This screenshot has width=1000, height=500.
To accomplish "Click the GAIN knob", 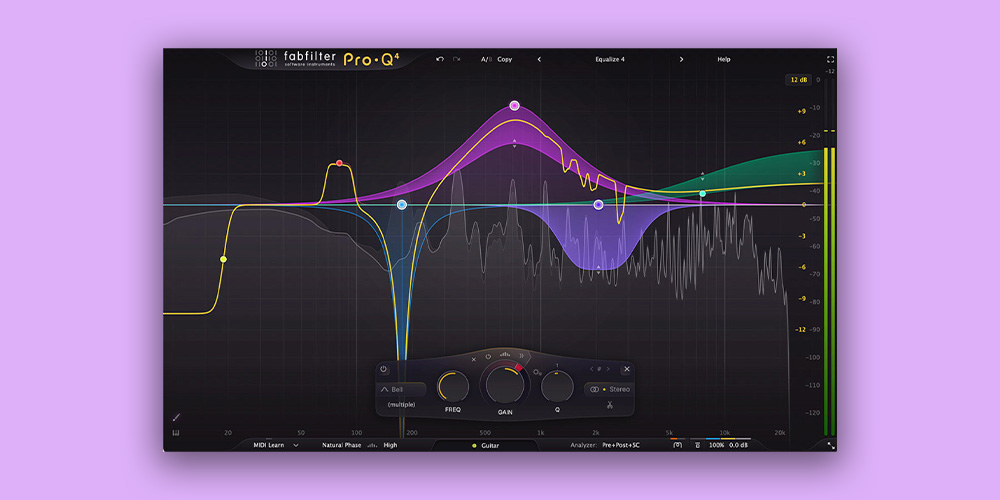I will [504, 386].
